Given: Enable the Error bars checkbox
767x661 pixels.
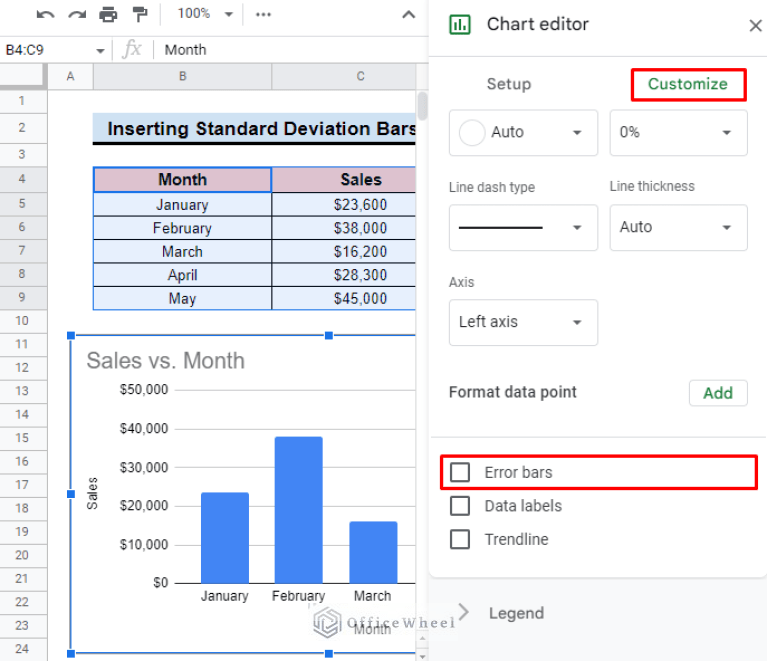Looking at the screenshot, I should [x=460, y=472].
